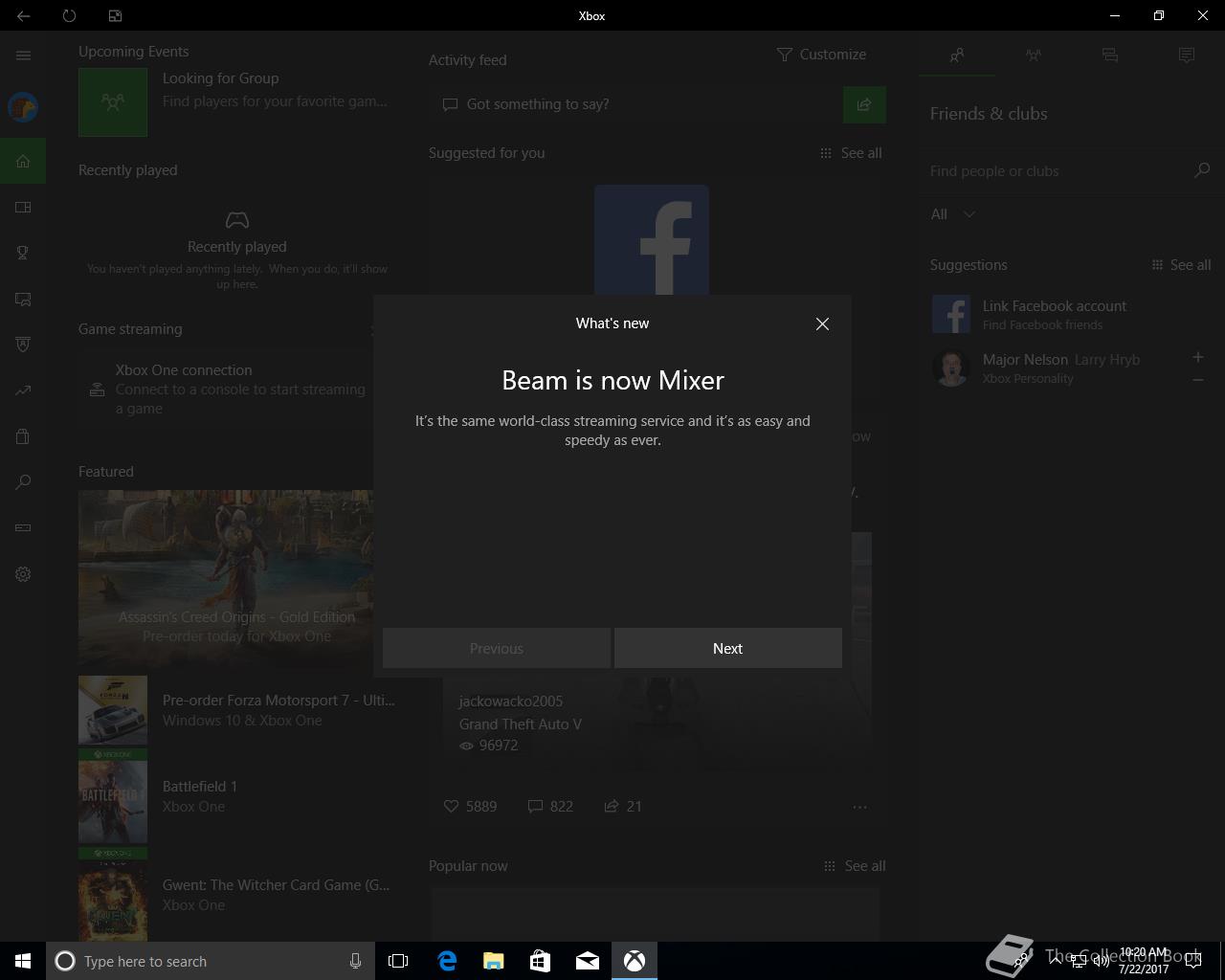Viewport: 1225px width, 980px height.
Task: Open Achievements trophy icon in sidebar
Action: point(23,253)
